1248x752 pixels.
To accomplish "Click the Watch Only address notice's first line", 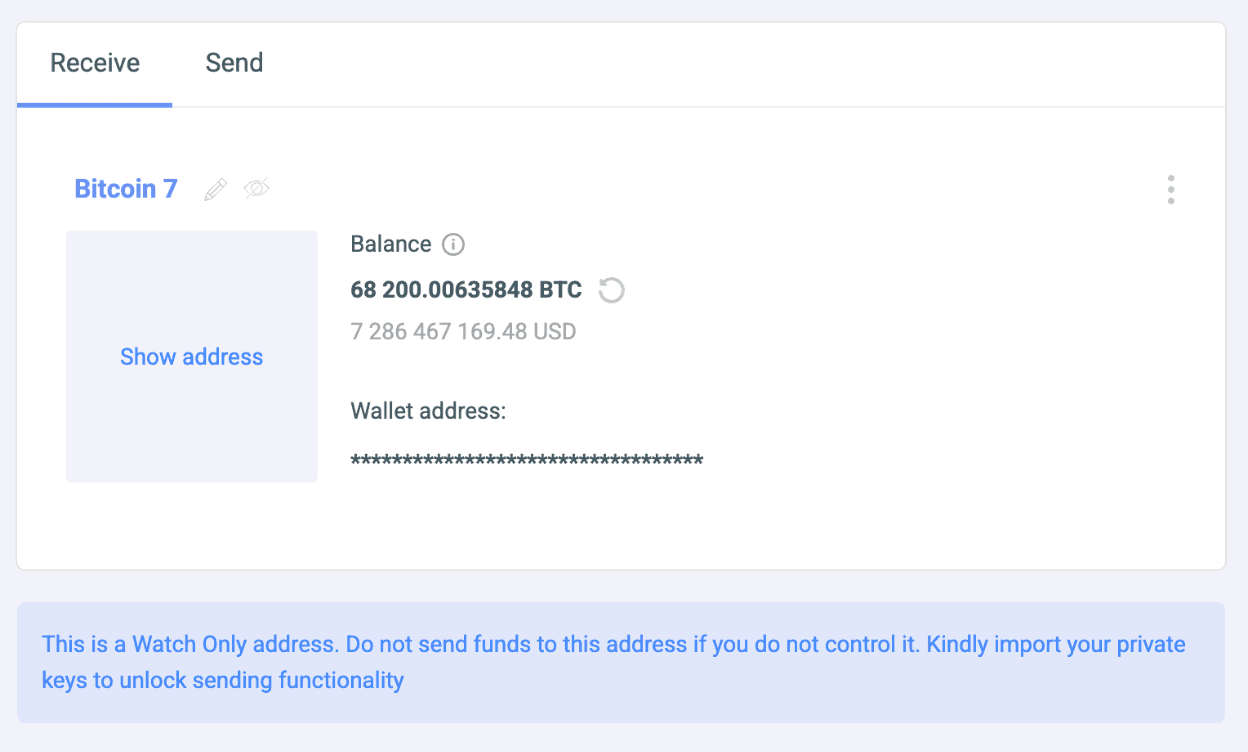I will point(612,644).
